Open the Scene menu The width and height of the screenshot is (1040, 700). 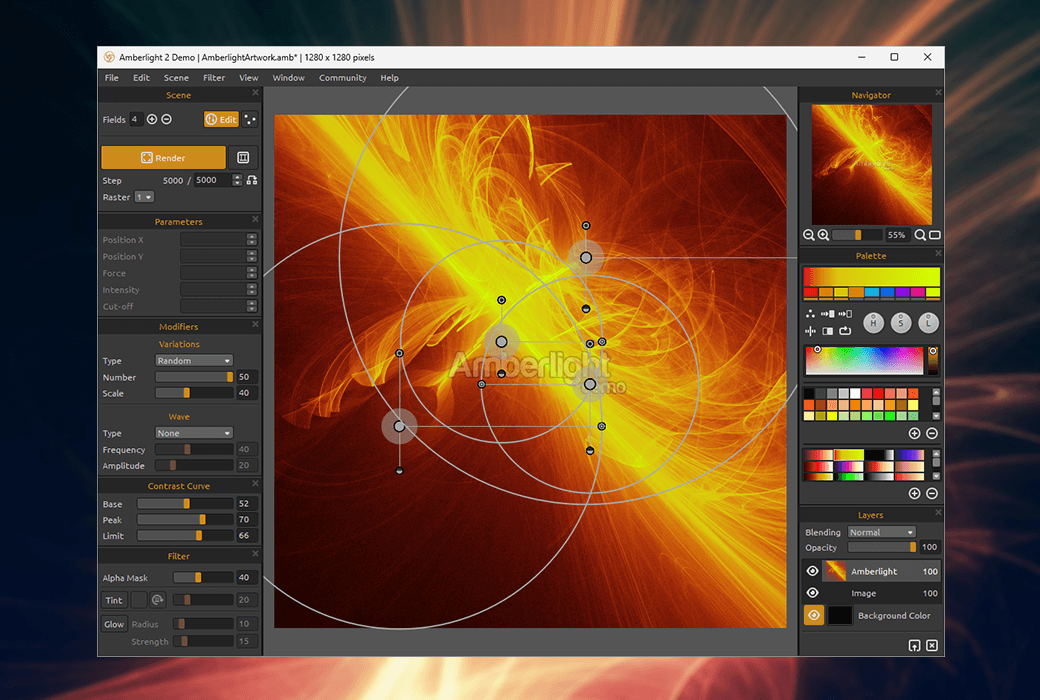176,78
